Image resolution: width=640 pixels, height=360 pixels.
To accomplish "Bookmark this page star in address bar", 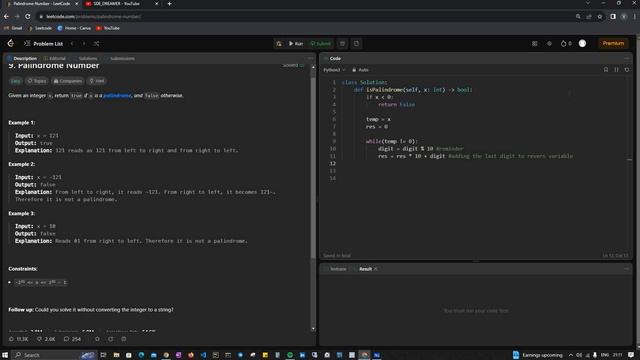I will click(x=600, y=17).
